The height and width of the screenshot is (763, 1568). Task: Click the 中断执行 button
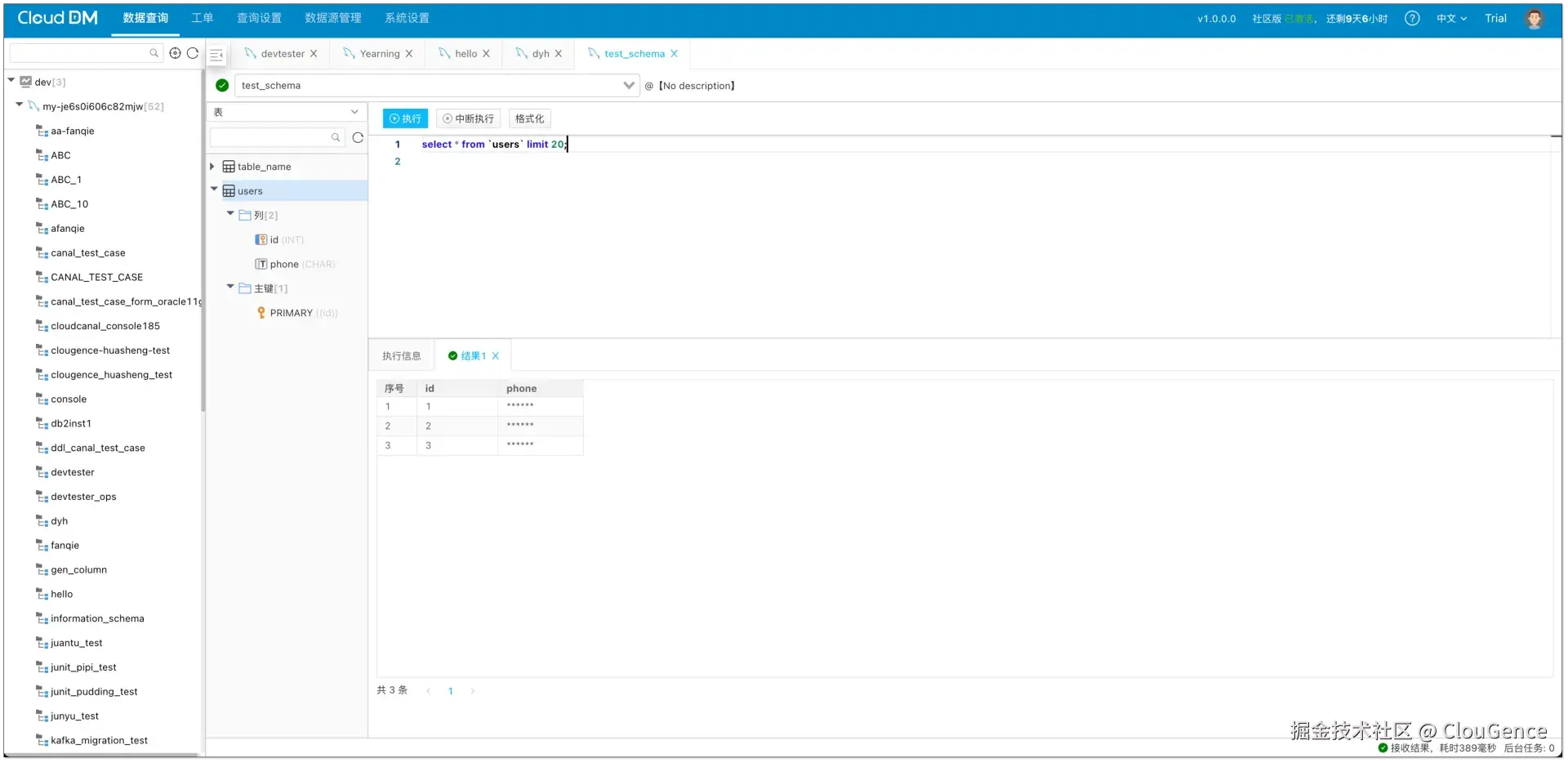pyautogui.click(x=468, y=118)
